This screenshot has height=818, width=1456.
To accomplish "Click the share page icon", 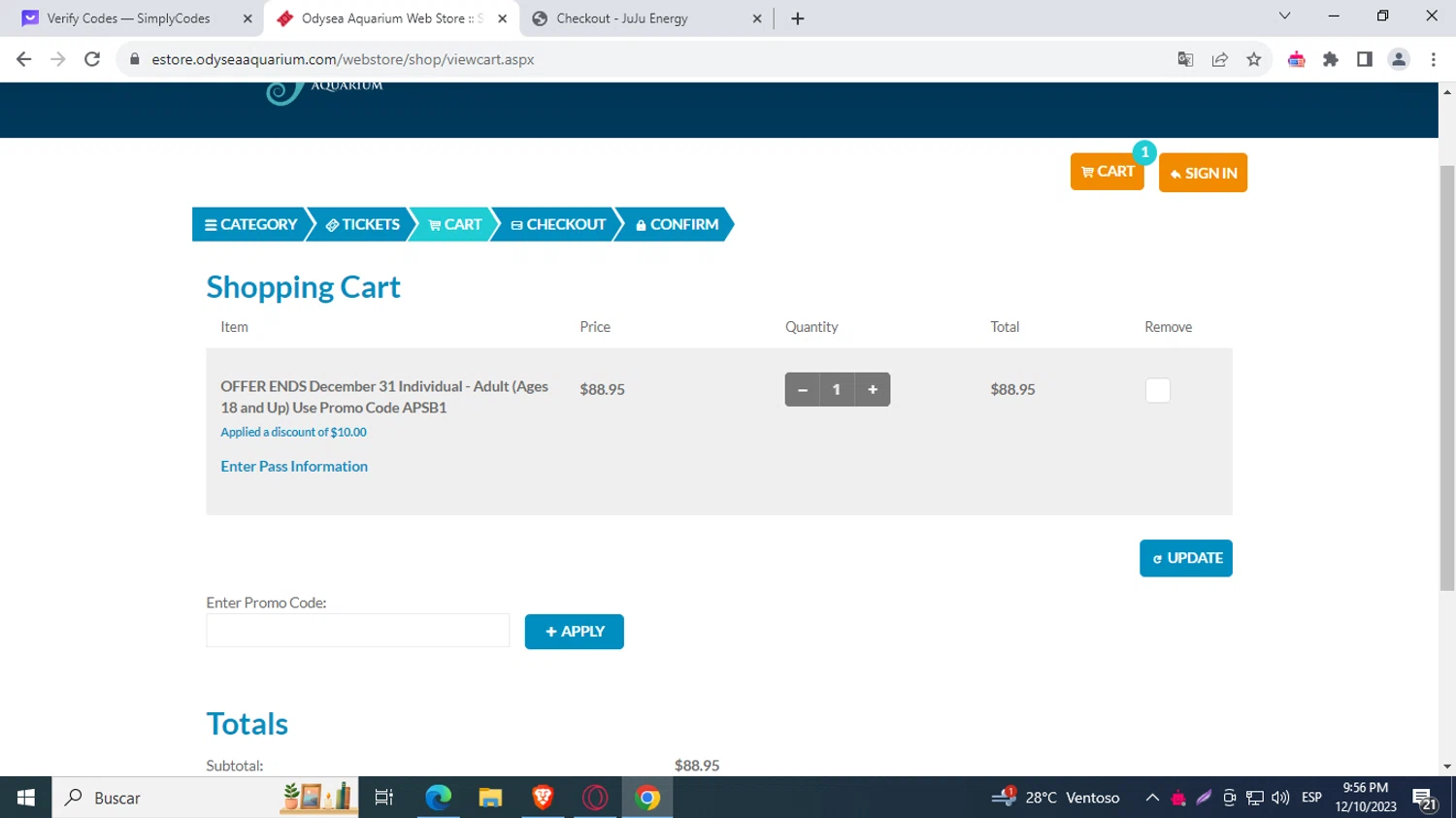I will pos(1220,59).
